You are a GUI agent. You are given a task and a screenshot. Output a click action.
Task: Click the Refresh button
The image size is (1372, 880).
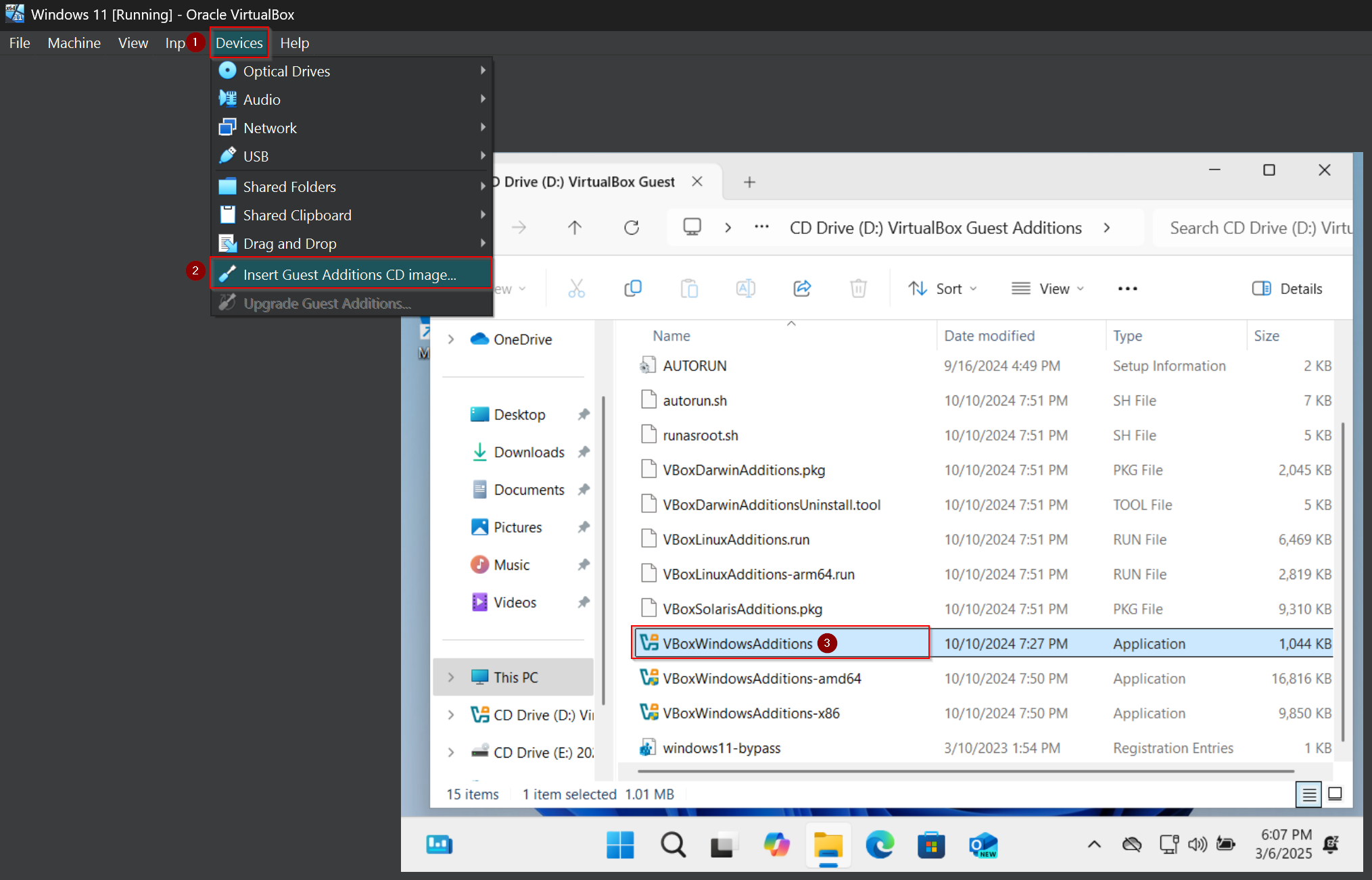coord(632,228)
